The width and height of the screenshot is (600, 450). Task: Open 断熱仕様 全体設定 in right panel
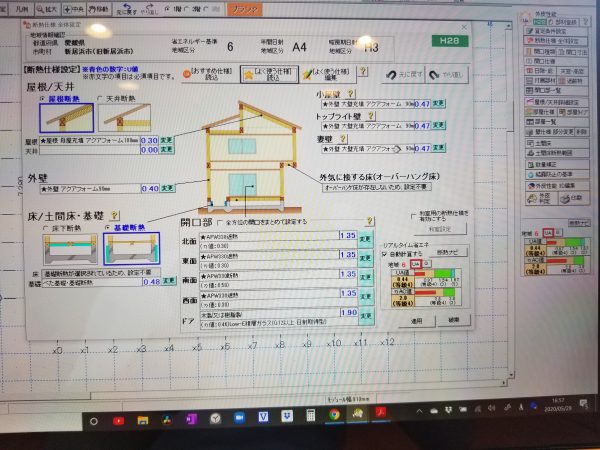click(556, 41)
